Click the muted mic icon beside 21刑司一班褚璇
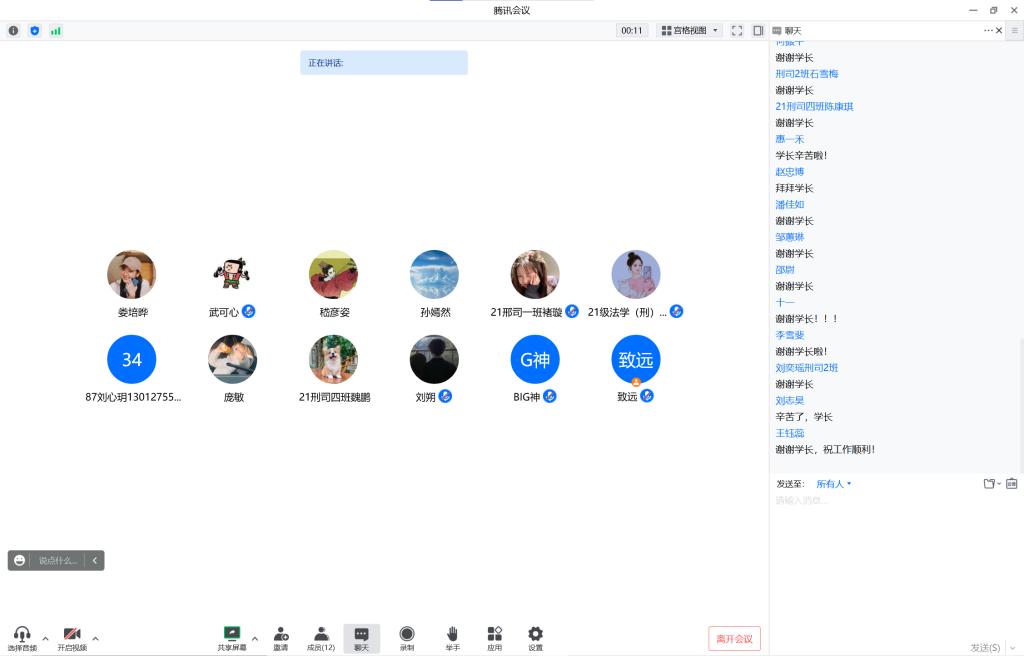Image resolution: width=1024 pixels, height=656 pixels. coord(572,312)
